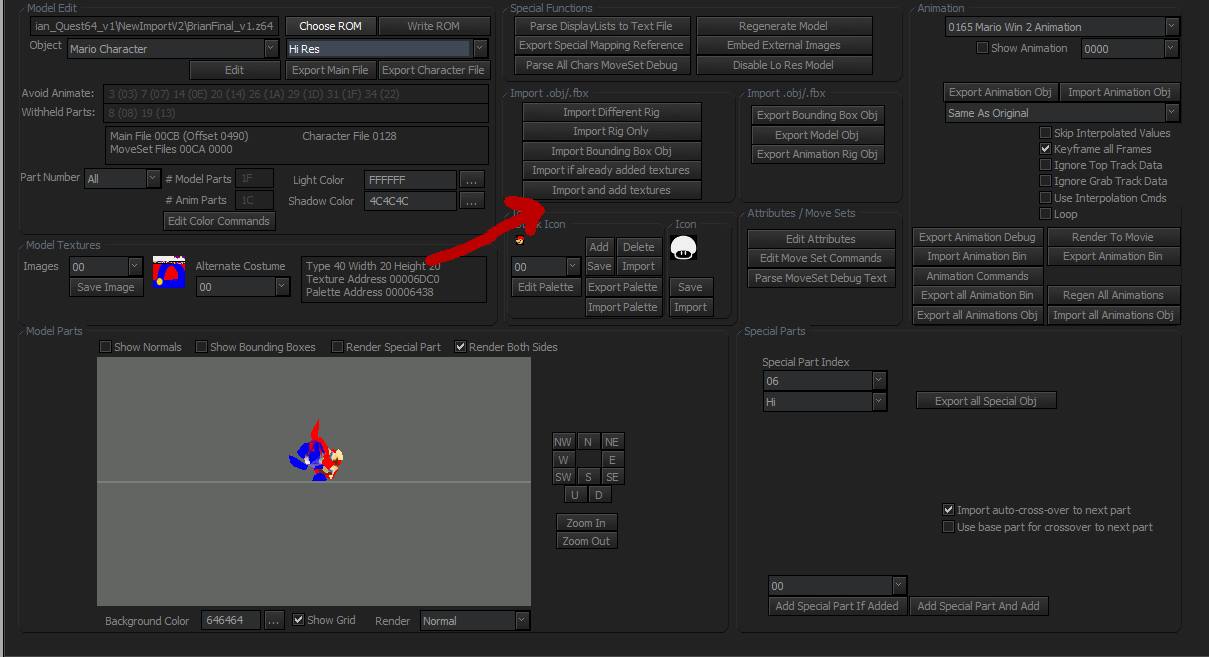Open the 0165 Mario Win 2 Animation dropdown
This screenshot has width=1209, height=657.
tap(1062, 27)
